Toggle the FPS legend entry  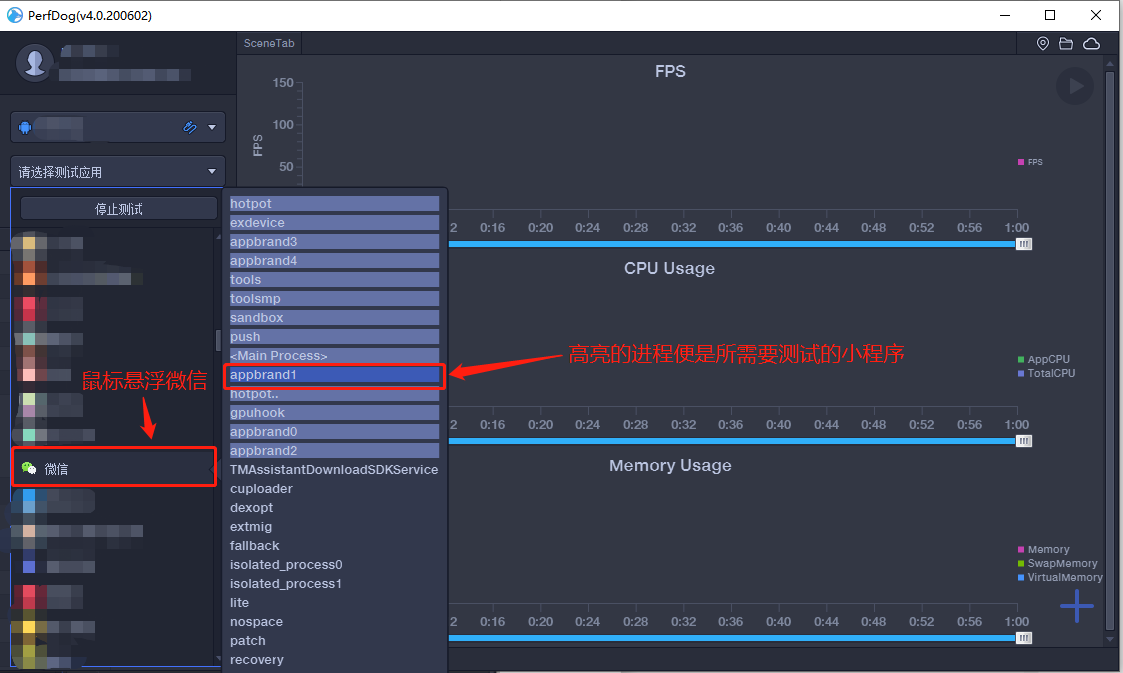tap(1030, 162)
